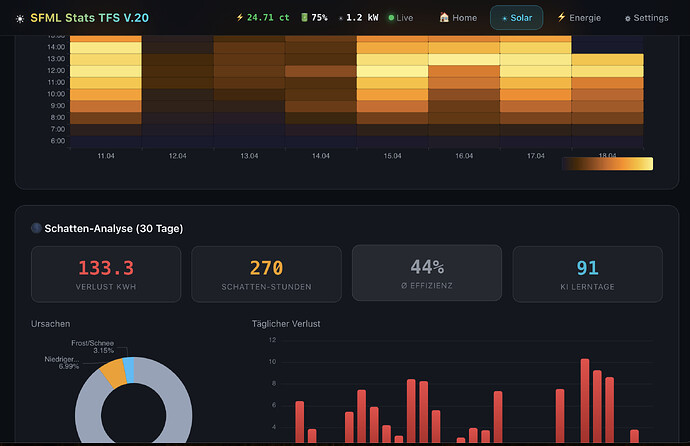Click the gear icon in Settings tab

(628, 18)
